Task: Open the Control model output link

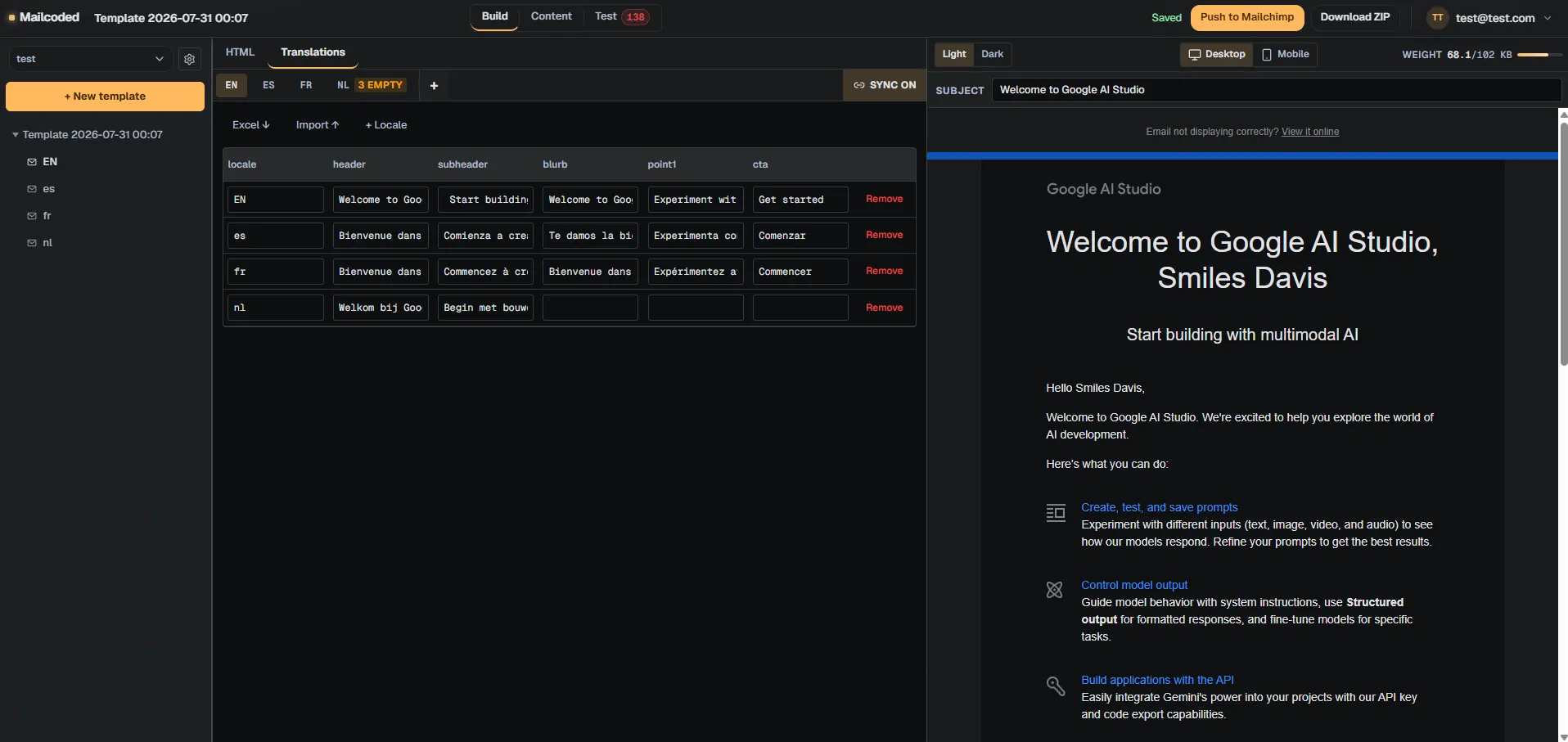Action: point(1134,585)
